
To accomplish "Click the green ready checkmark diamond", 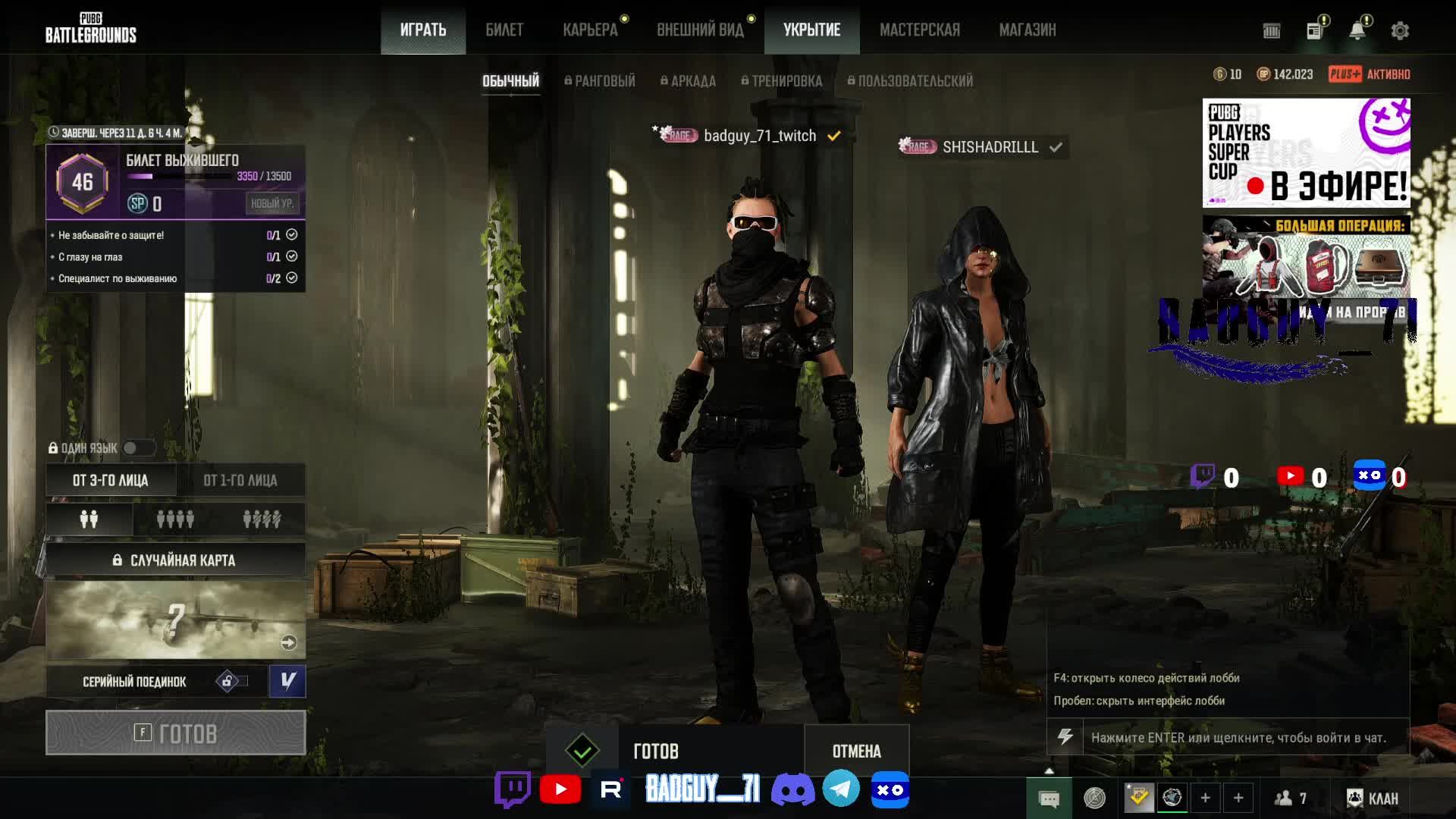I will click(x=582, y=752).
